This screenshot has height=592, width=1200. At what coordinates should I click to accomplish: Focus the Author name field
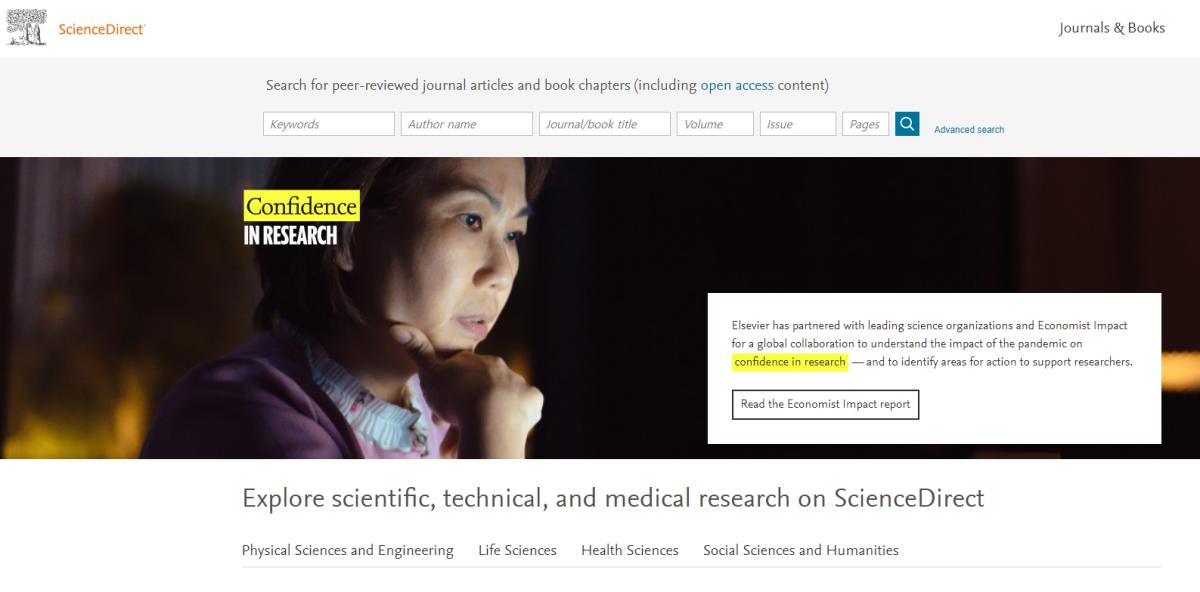467,124
